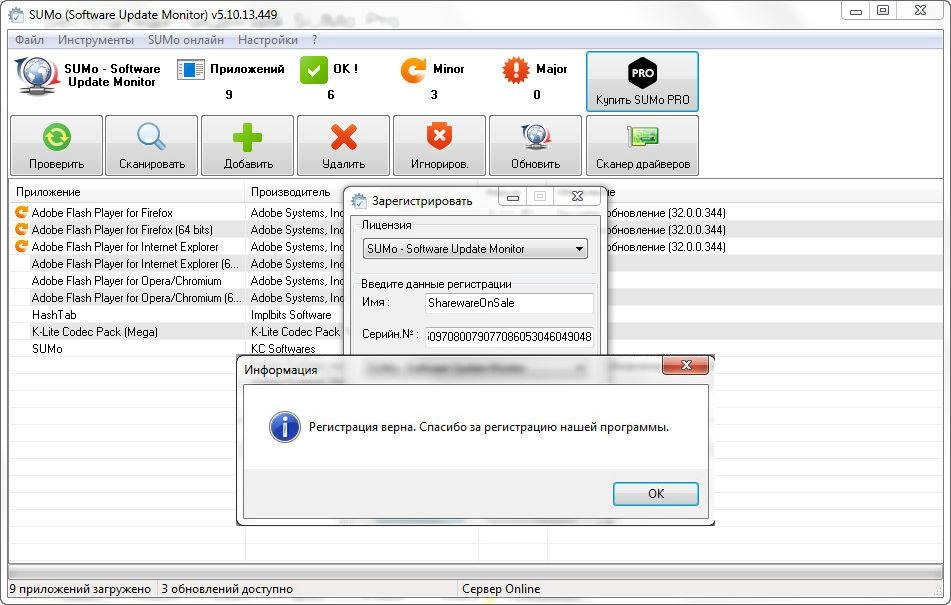Click KC Softwares manufacturer cell
This screenshot has width=951, height=605.
pyautogui.click(x=283, y=349)
